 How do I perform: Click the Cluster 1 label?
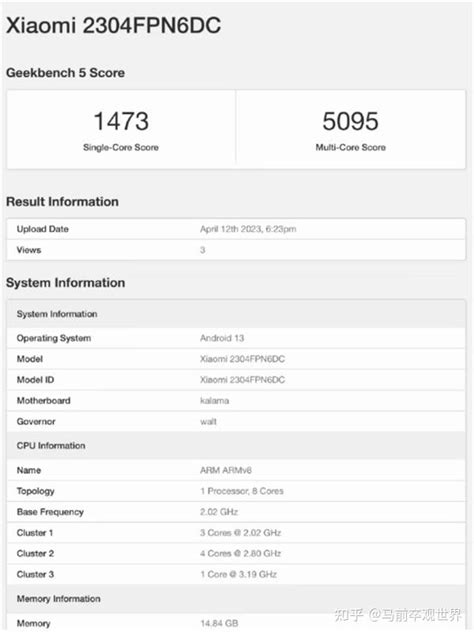pos(35,533)
